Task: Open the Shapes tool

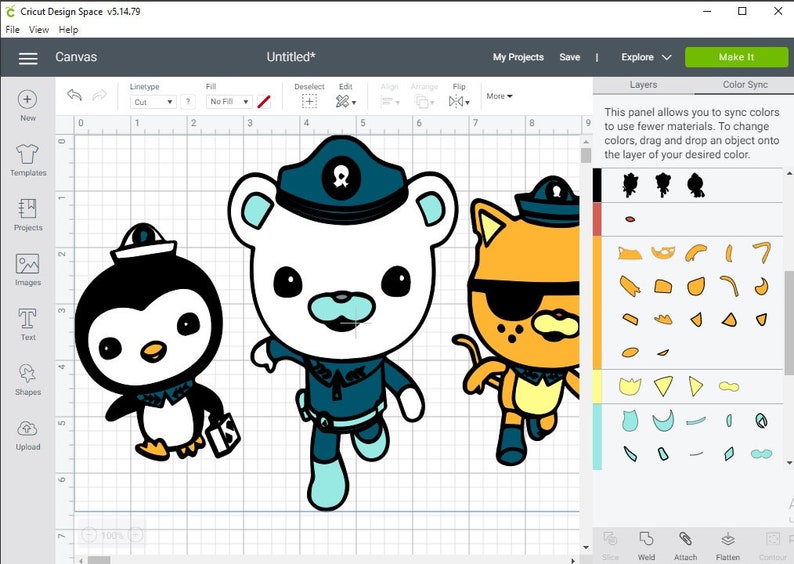Action: click(x=28, y=379)
